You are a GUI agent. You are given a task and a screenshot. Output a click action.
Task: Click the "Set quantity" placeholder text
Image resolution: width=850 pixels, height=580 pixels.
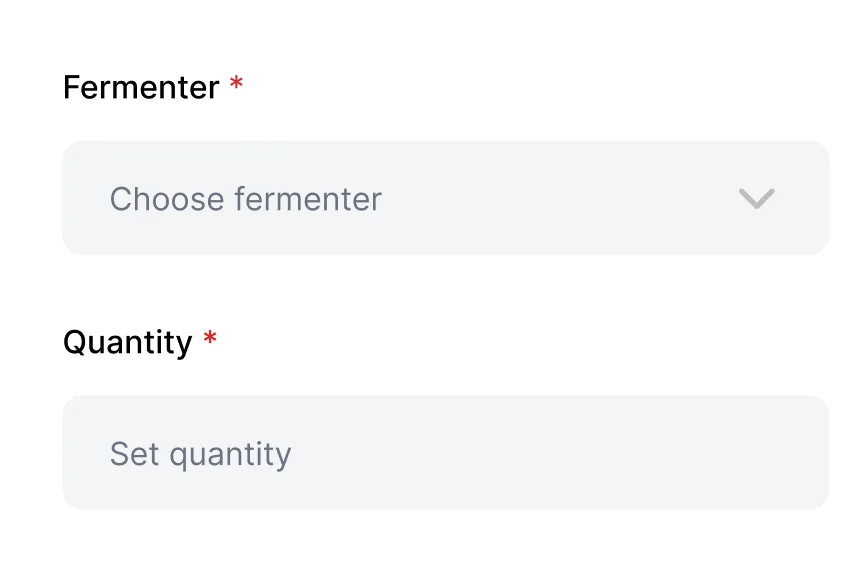(200, 454)
